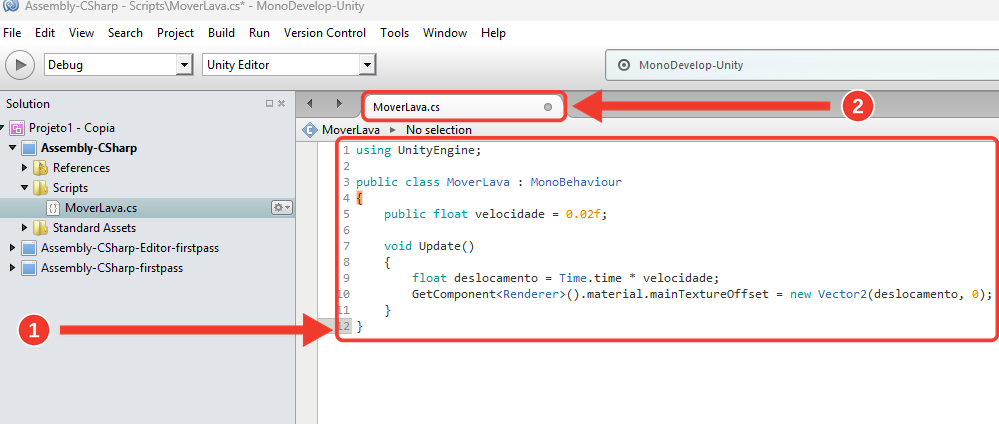The image size is (999, 424).
Task: Open the File menu
Action: [x=12, y=33]
